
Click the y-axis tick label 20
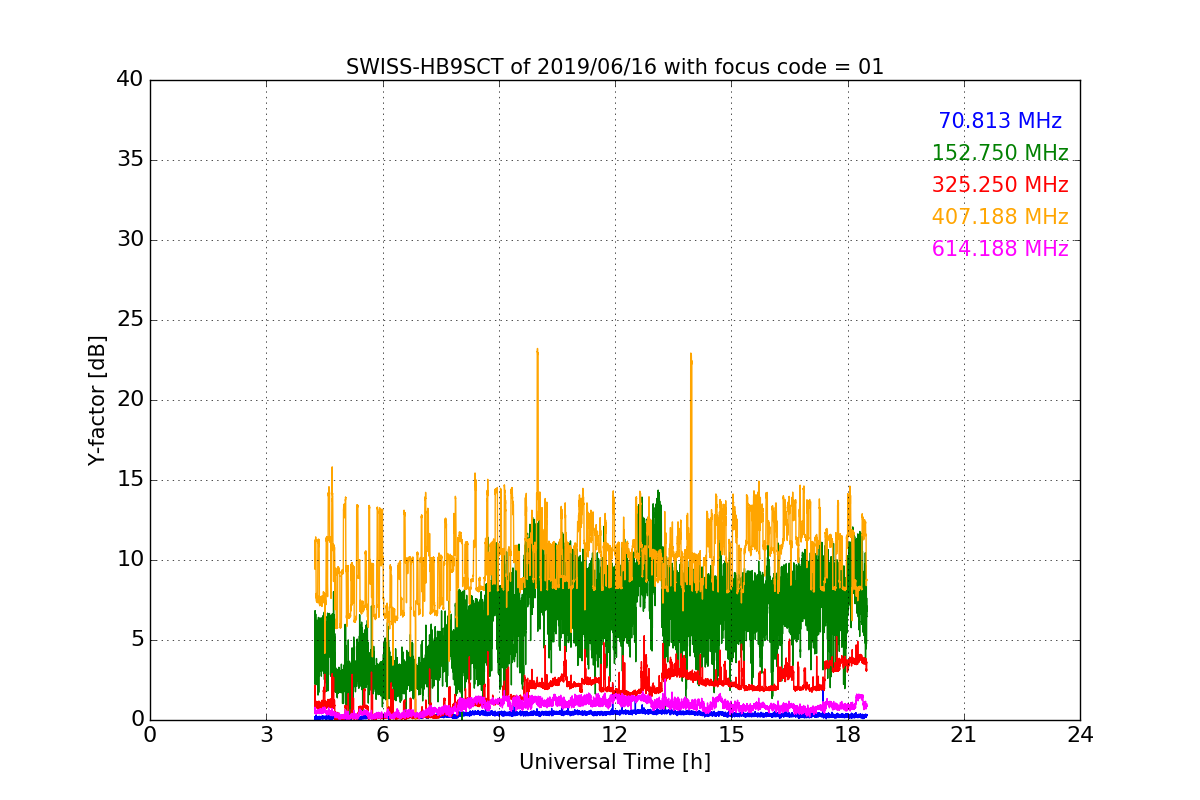pos(130,400)
